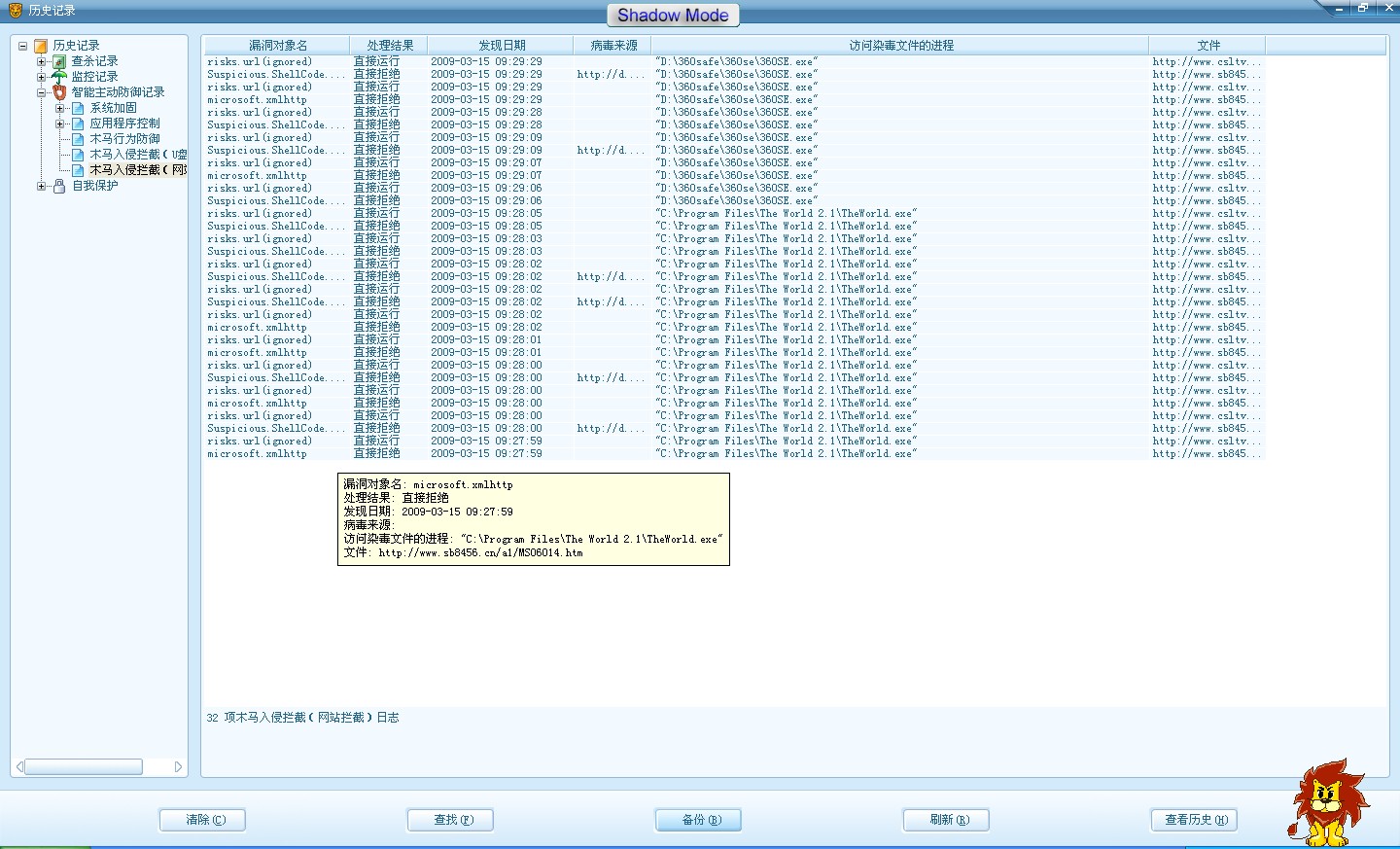This screenshot has height=849, width=1400.
Task: Click the 清除(C) button
Action: (x=202, y=820)
